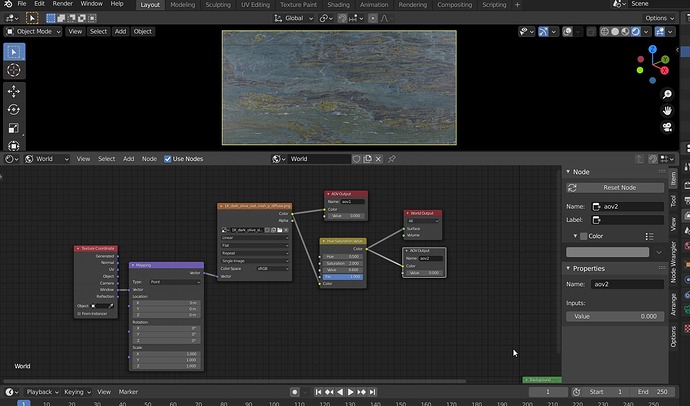Toggle the camera view icon
The height and width of the screenshot is (406, 690).
(667, 128)
